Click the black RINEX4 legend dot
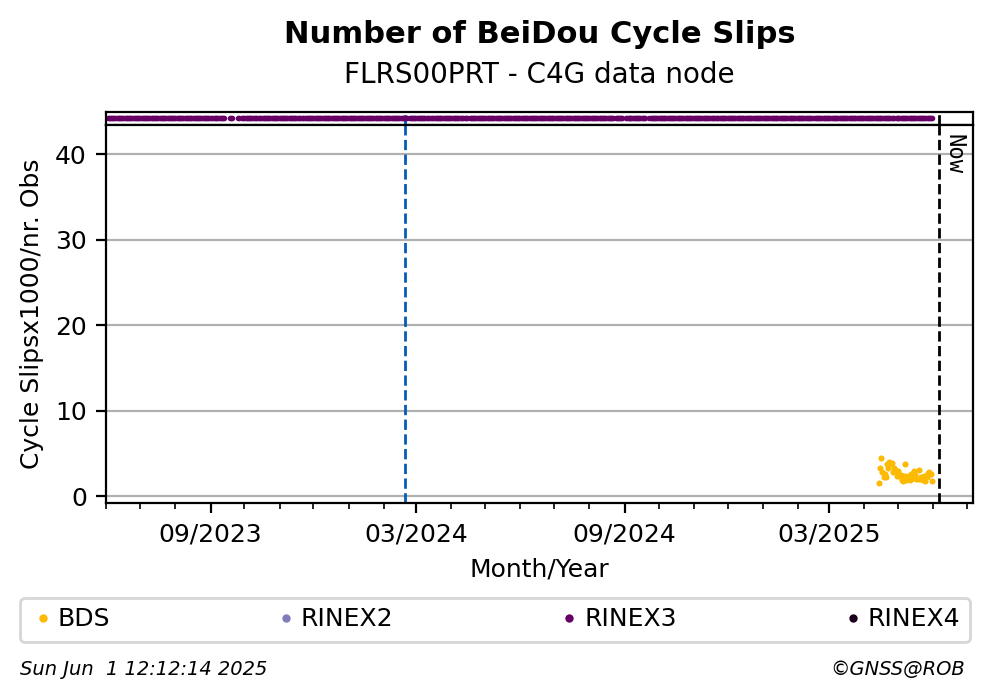Screen dimensions: 993x699 coord(853,619)
